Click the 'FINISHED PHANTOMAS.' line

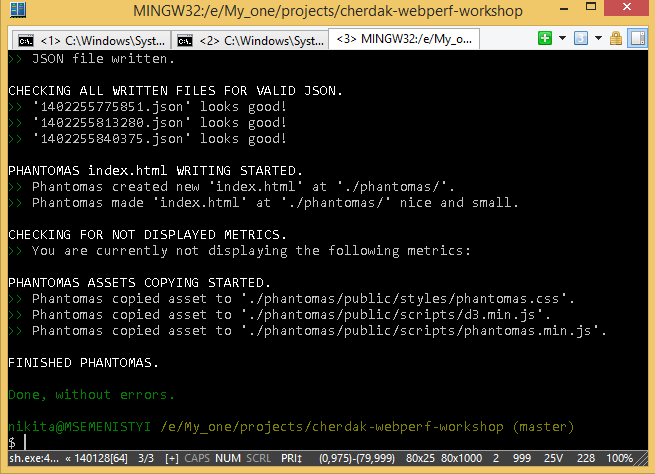coord(83,362)
